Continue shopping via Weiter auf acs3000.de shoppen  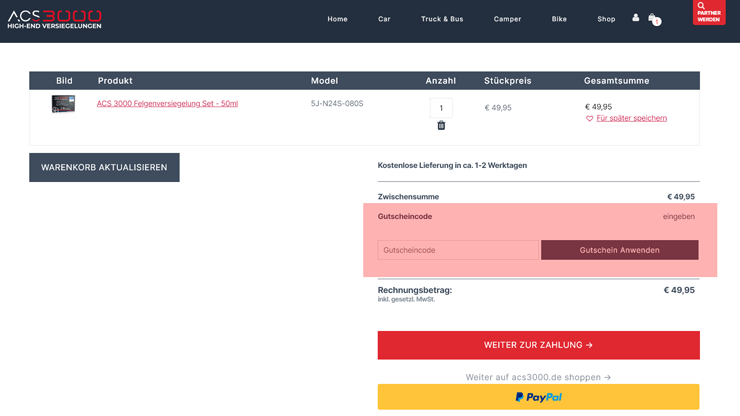click(x=538, y=377)
